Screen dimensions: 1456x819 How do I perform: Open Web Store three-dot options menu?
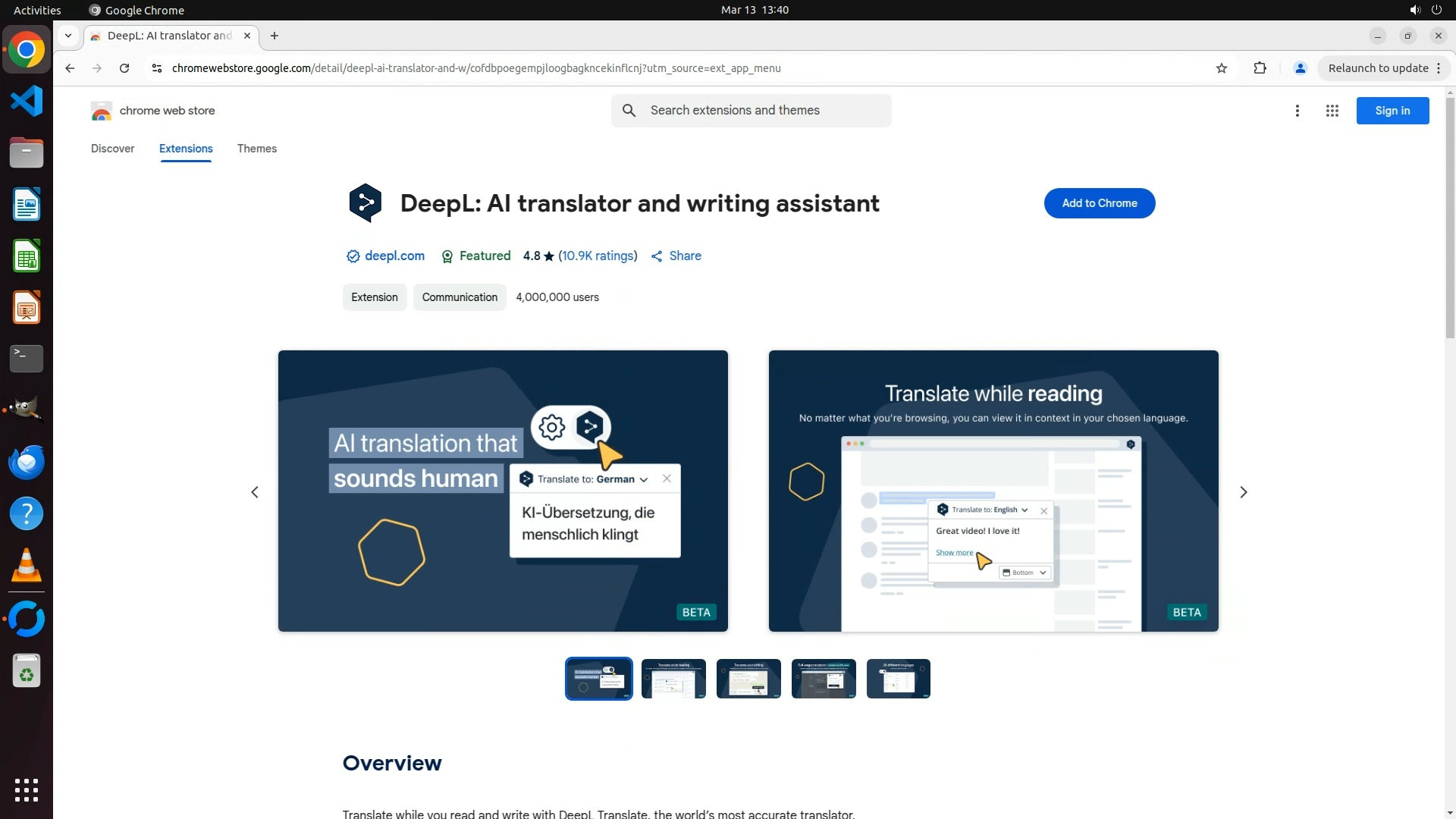(1297, 111)
